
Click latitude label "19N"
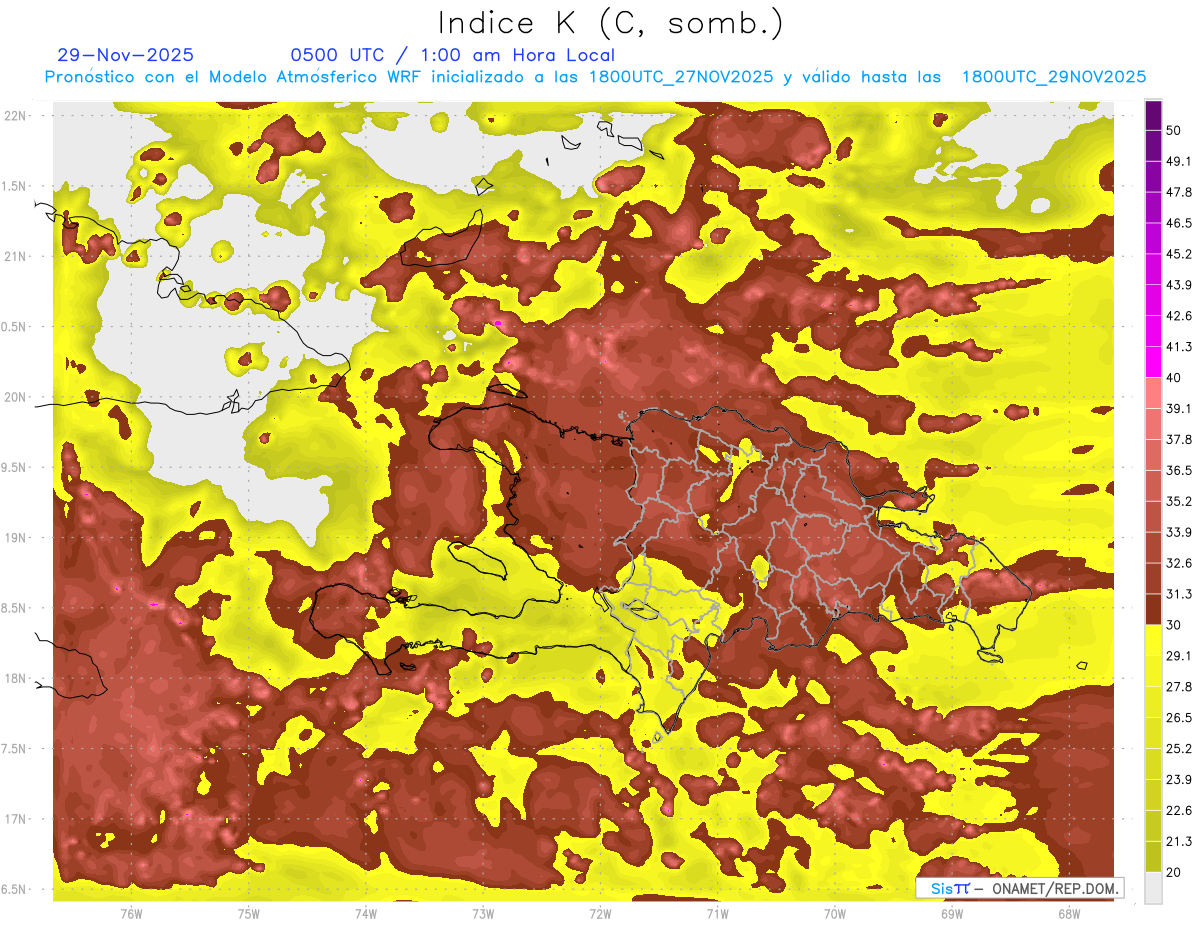click(x=15, y=538)
